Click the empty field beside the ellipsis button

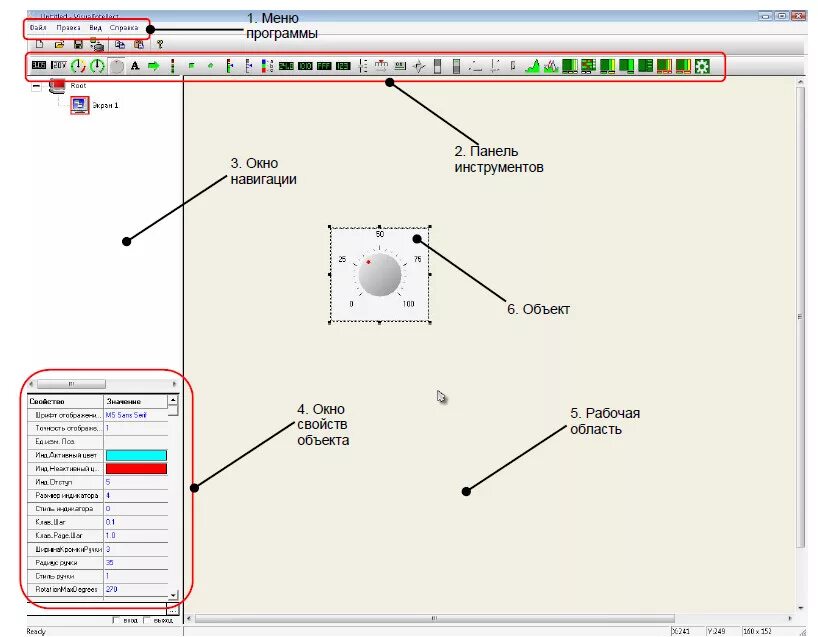tap(97, 609)
